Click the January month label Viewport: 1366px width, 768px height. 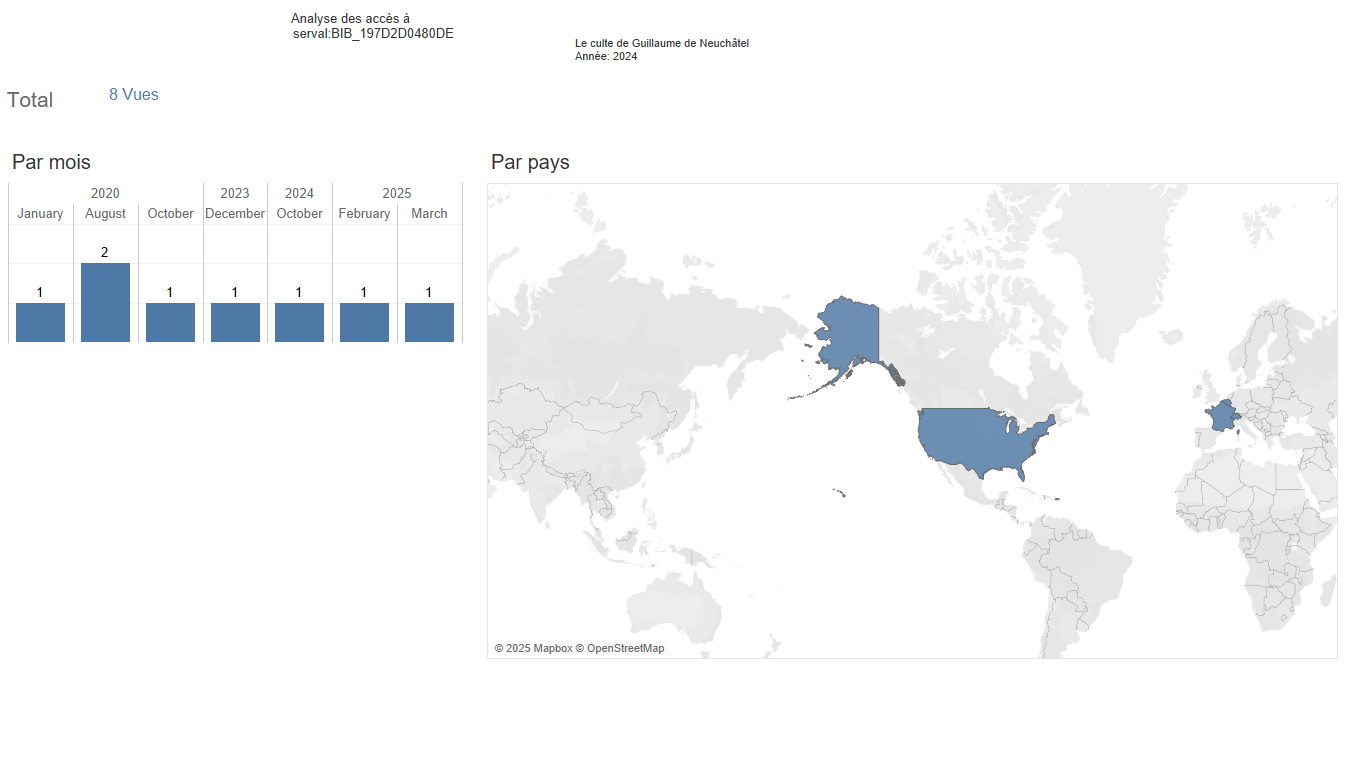[40, 213]
